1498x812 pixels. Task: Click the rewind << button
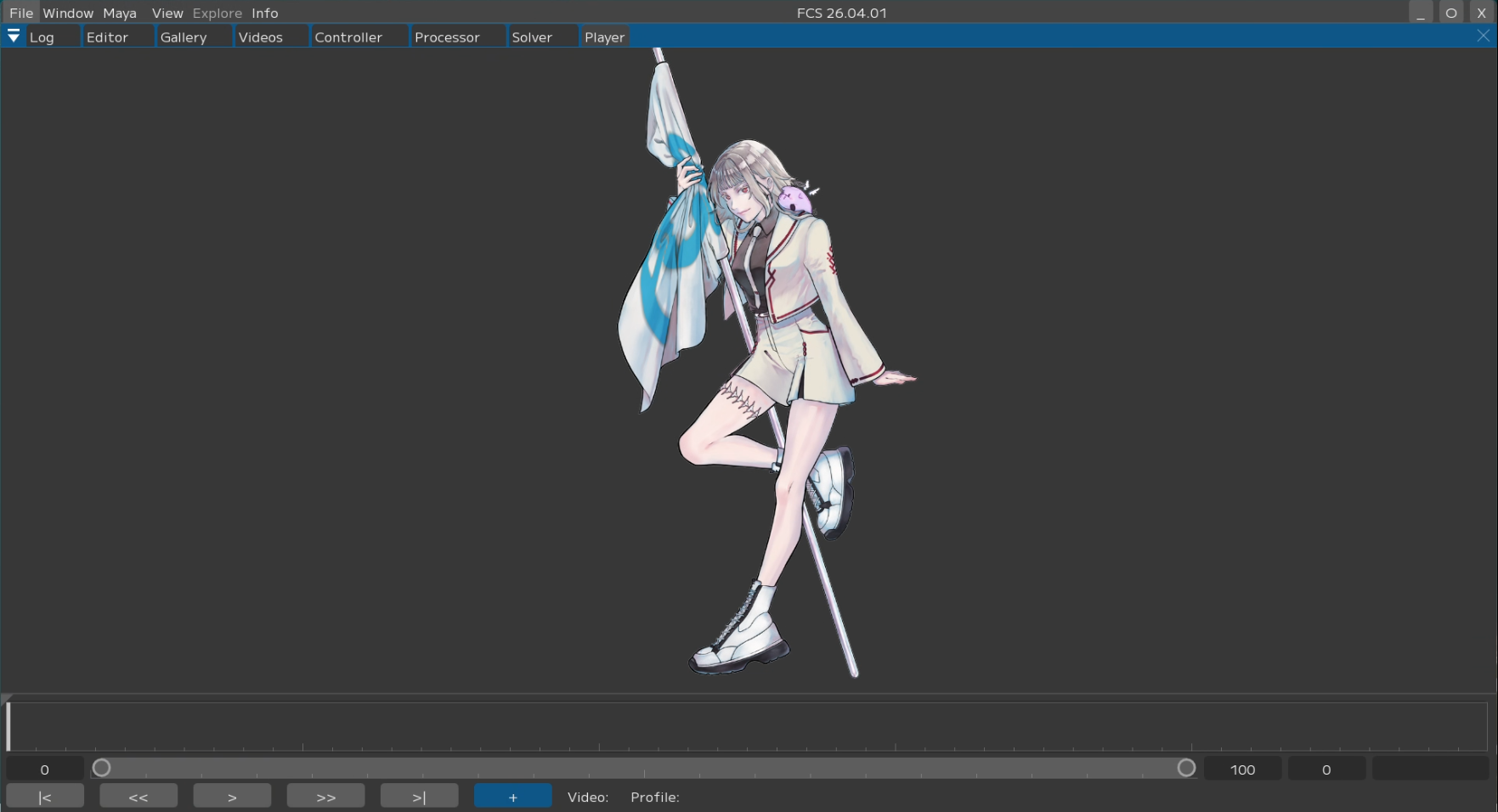[x=138, y=797]
